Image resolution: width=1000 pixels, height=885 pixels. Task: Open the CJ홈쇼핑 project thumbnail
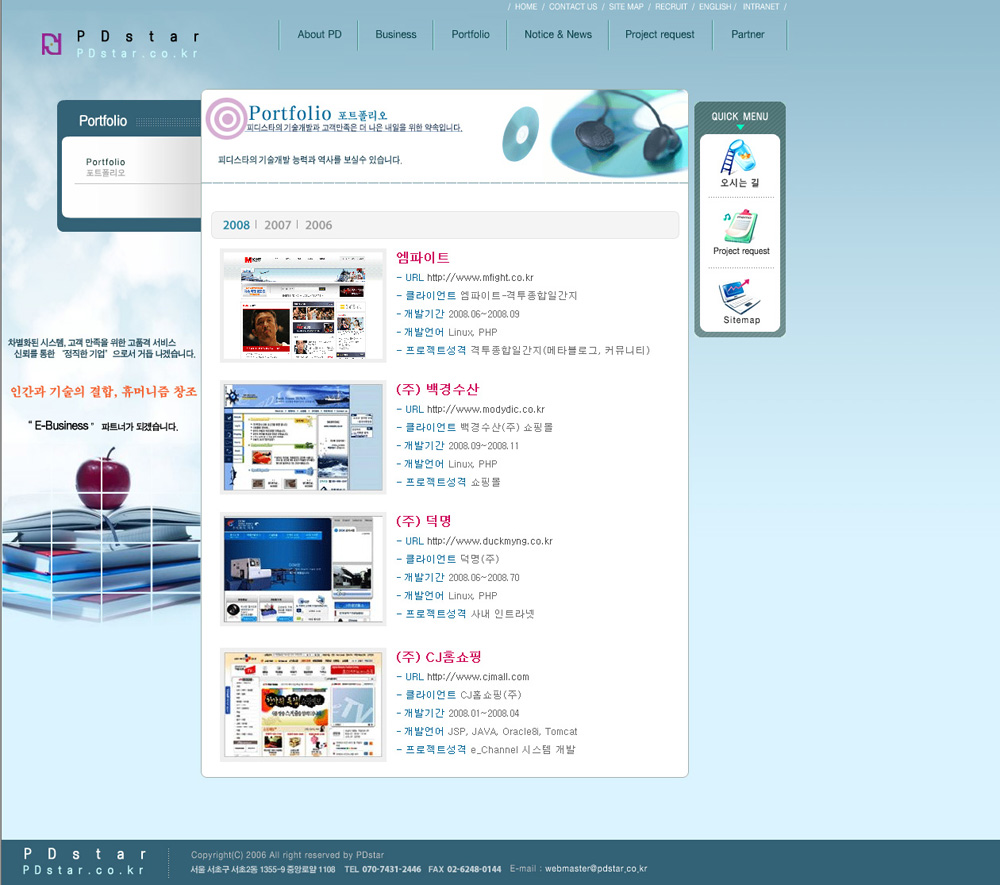(303, 705)
